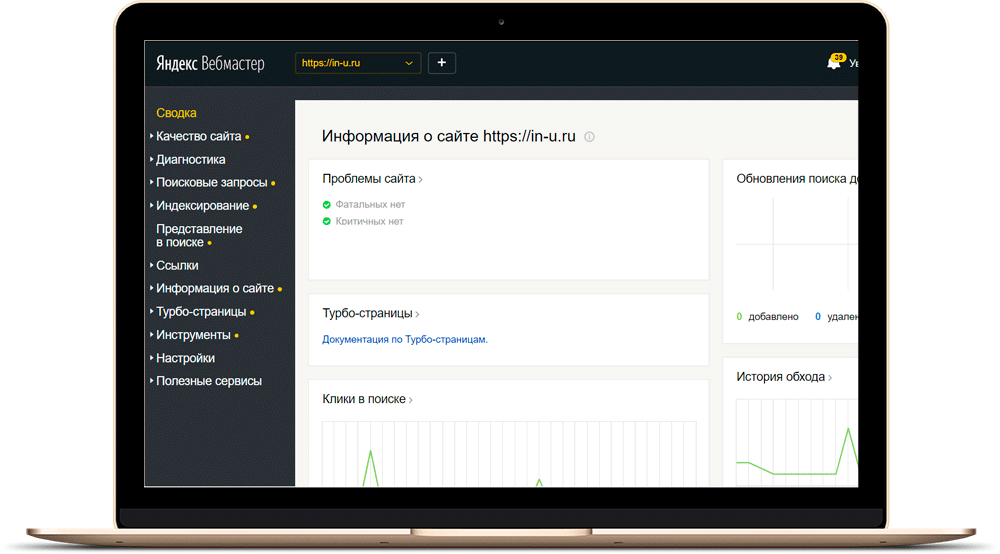1000x554 pixels.
Task: Open the Турбо-страницы card heading
Action: pyautogui.click(x=371, y=314)
